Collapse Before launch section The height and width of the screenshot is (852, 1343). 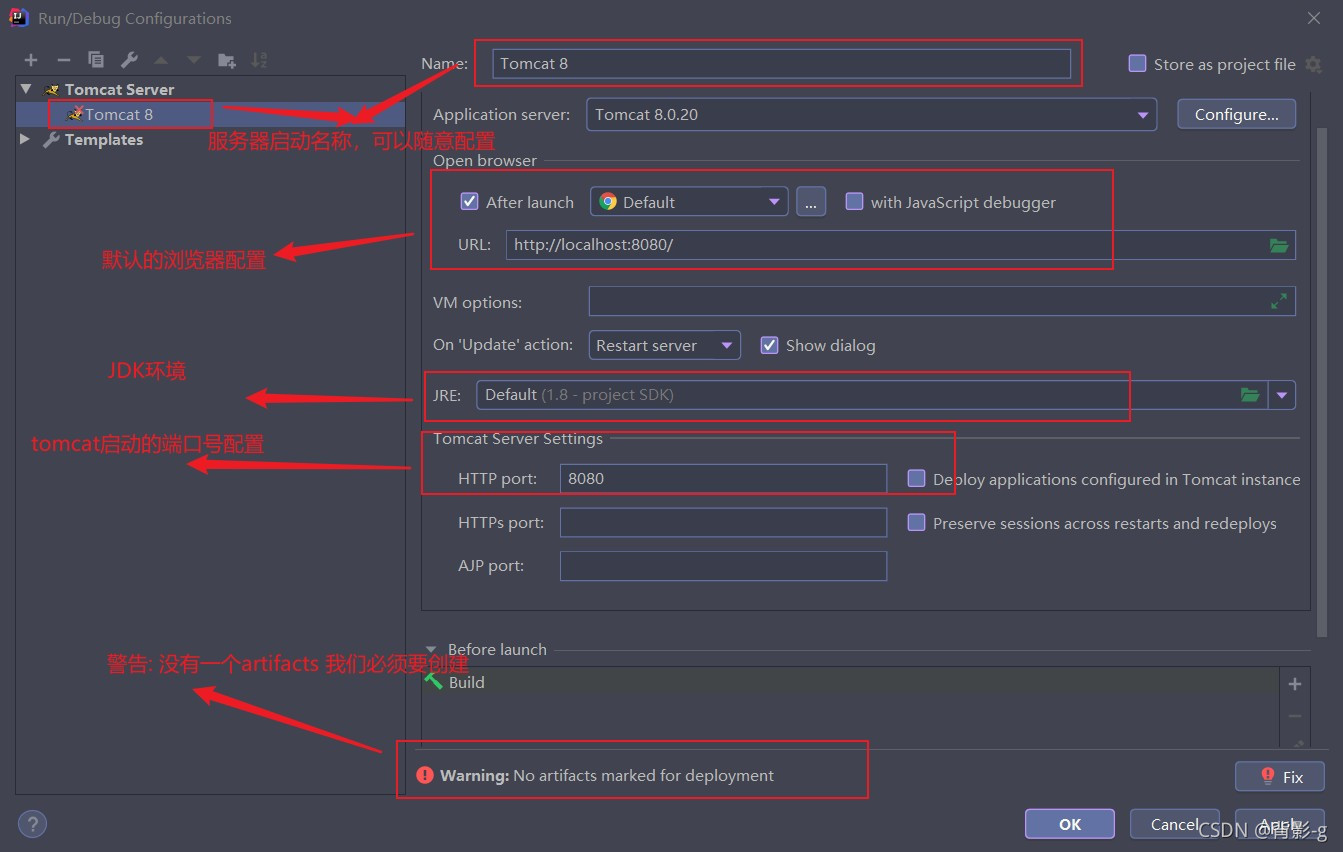click(x=432, y=649)
